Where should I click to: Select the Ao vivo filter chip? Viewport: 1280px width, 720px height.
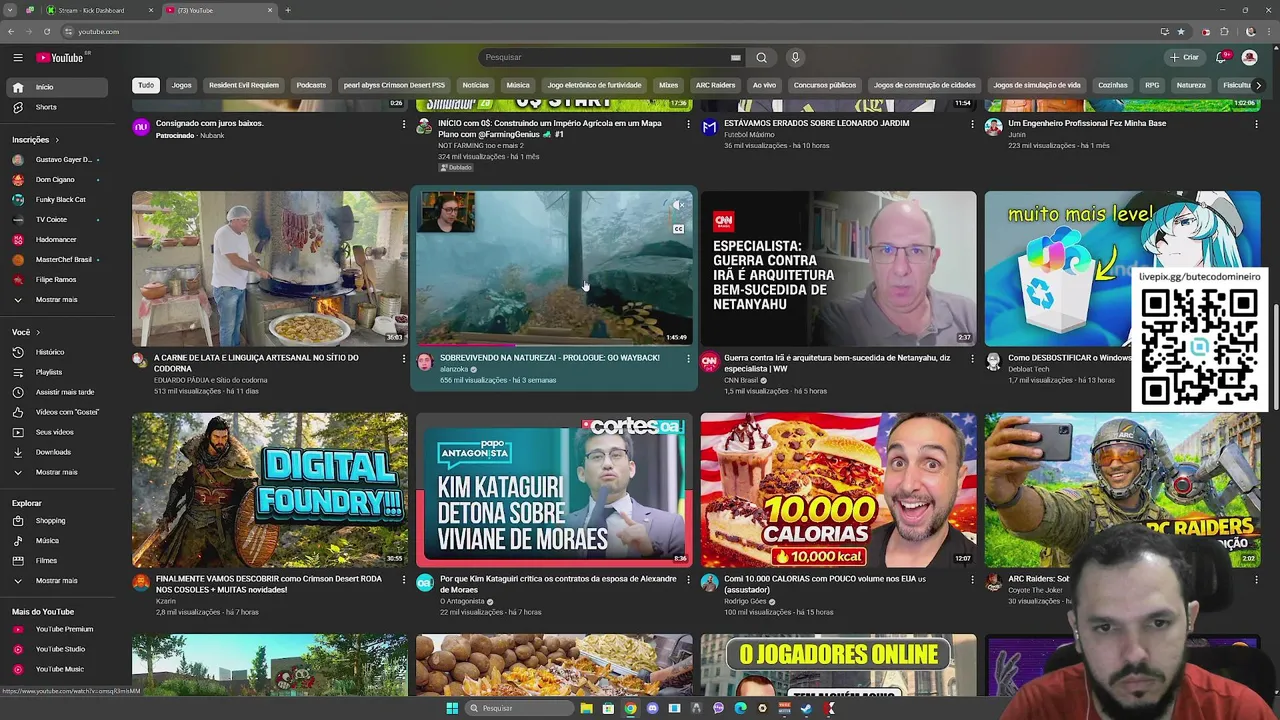(764, 85)
